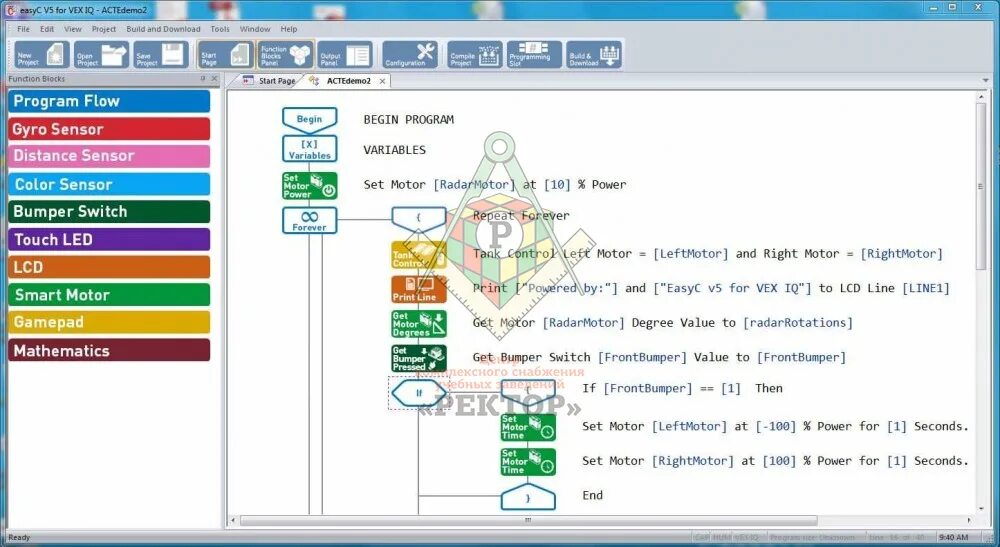Select the Get Motor Degrees block
Viewport: 1000px width, 547px height.
418,324
